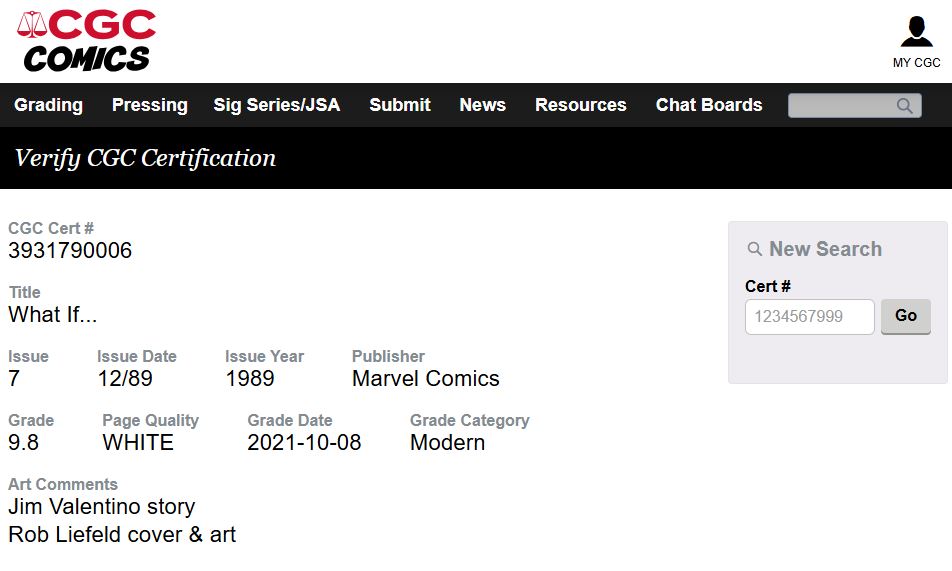
Task: Click the Marvel Comics publisher value
Action: pos(425,379)
